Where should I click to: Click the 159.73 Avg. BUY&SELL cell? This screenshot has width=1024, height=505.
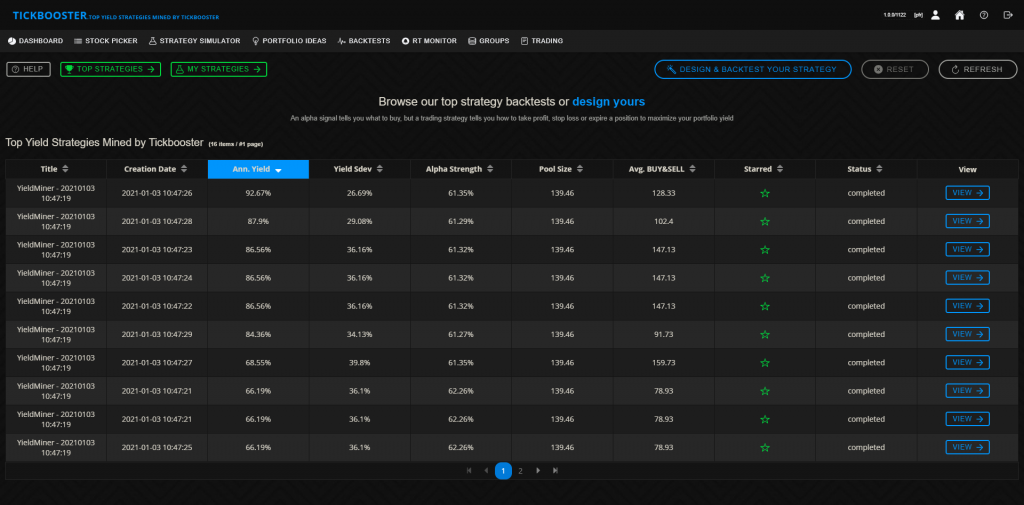(x=664, y=363)
